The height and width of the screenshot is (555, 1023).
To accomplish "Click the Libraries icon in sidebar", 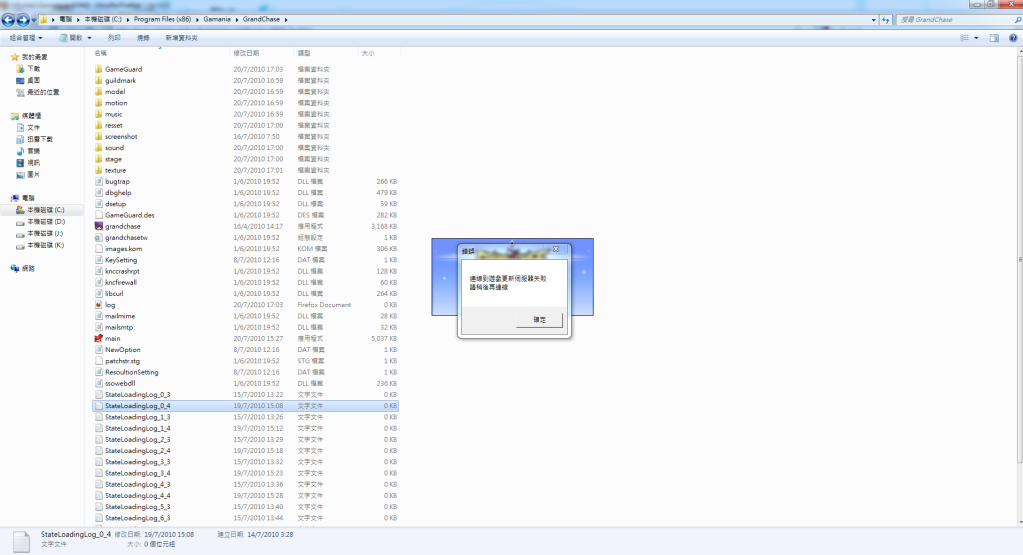I will coord(15,115).
